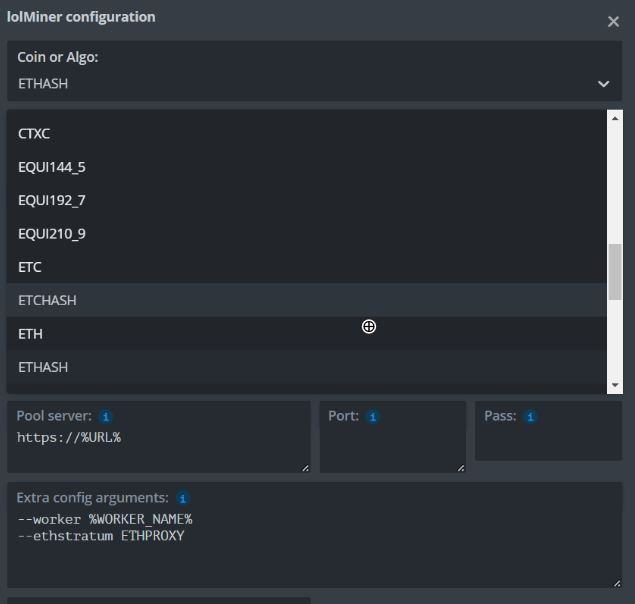
Task: Pick EQUI210_9 algorithm
Action: 306,234
